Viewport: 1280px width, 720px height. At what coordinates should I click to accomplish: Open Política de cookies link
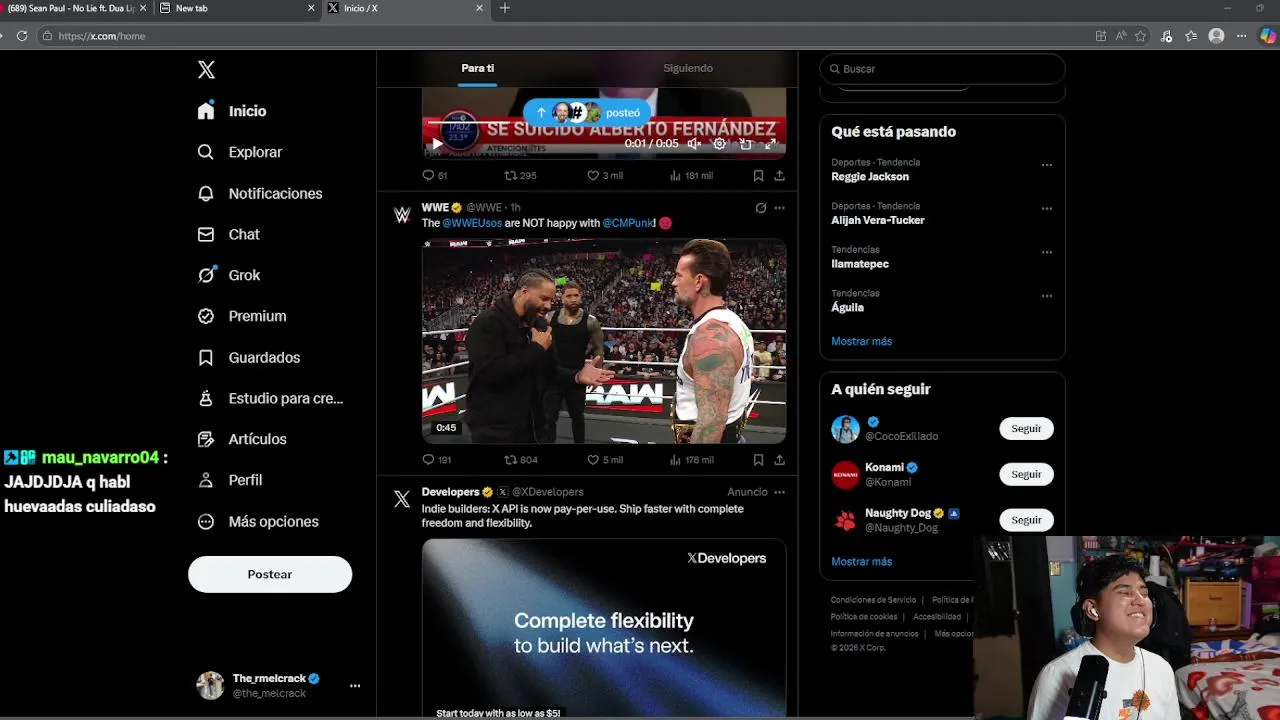click(864, 617)
